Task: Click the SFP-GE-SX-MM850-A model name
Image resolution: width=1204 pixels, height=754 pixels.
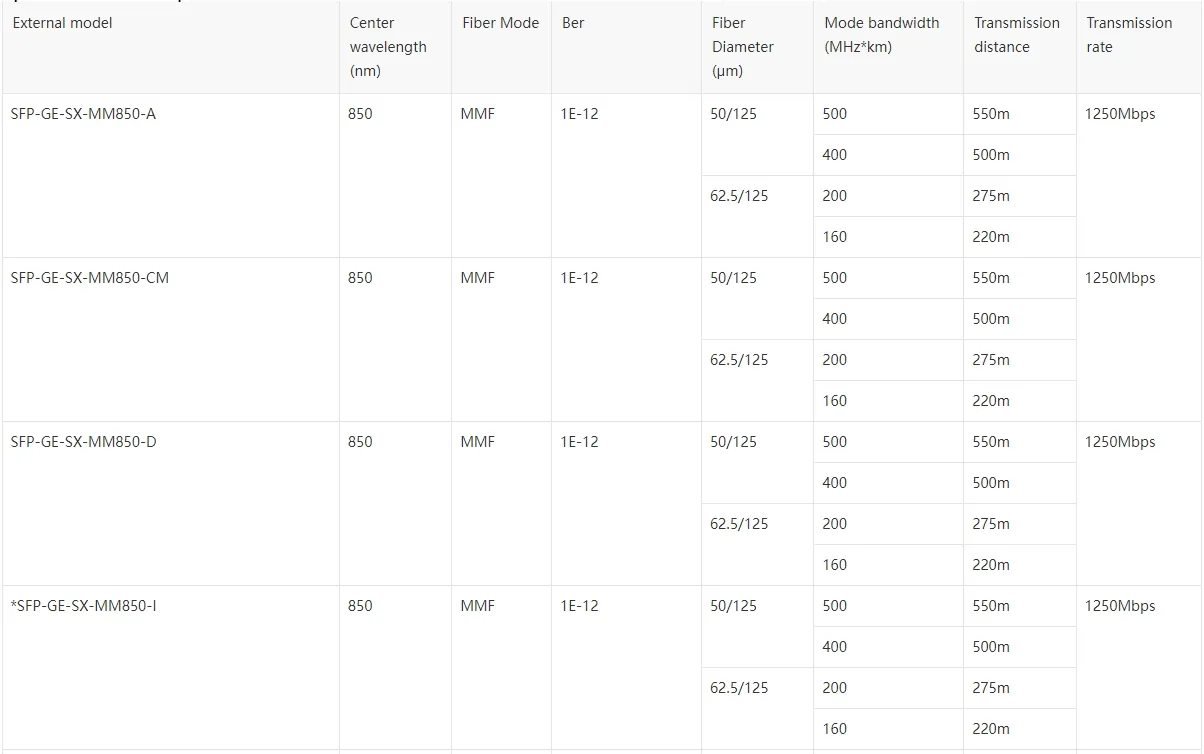Action: coord(83,114)
